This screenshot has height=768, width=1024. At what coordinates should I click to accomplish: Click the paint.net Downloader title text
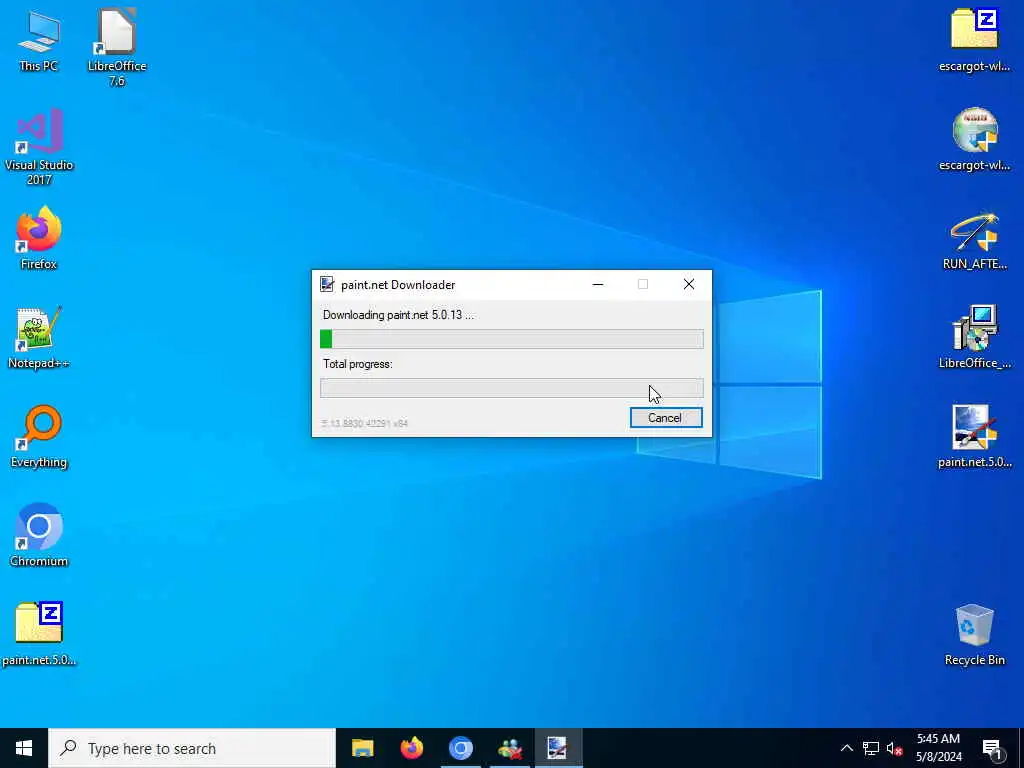(x=398, y=285)
